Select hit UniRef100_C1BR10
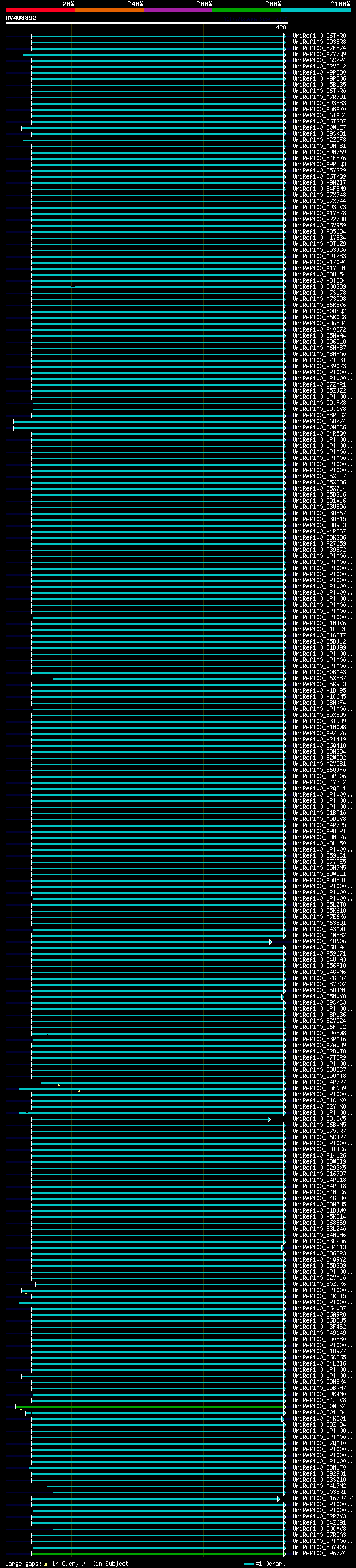This screenshot has width=356, height=1568. point(319,813)
